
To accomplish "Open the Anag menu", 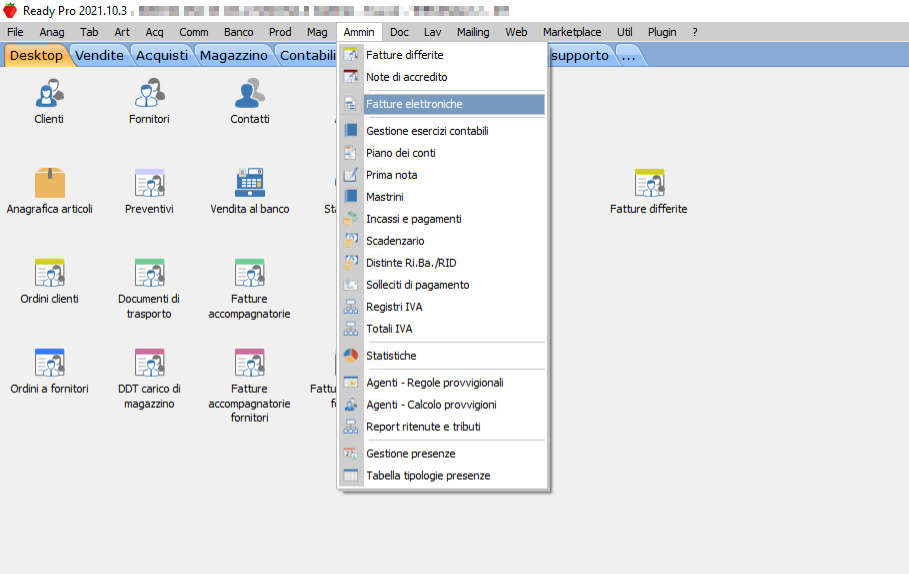I will tap(52, 32).
